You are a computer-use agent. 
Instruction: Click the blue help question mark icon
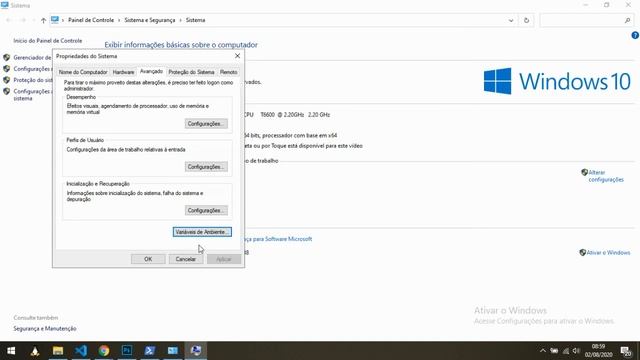coord(635,36)
